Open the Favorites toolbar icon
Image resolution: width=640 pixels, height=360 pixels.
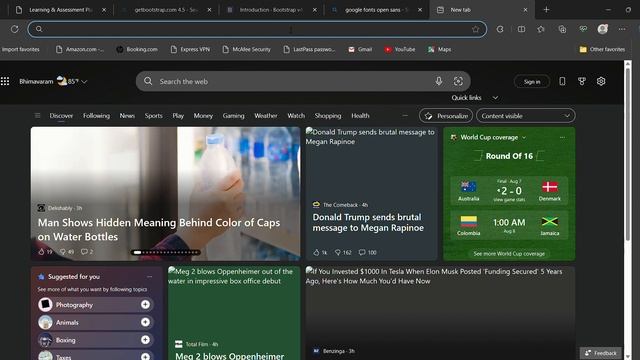tap(541, 29)
